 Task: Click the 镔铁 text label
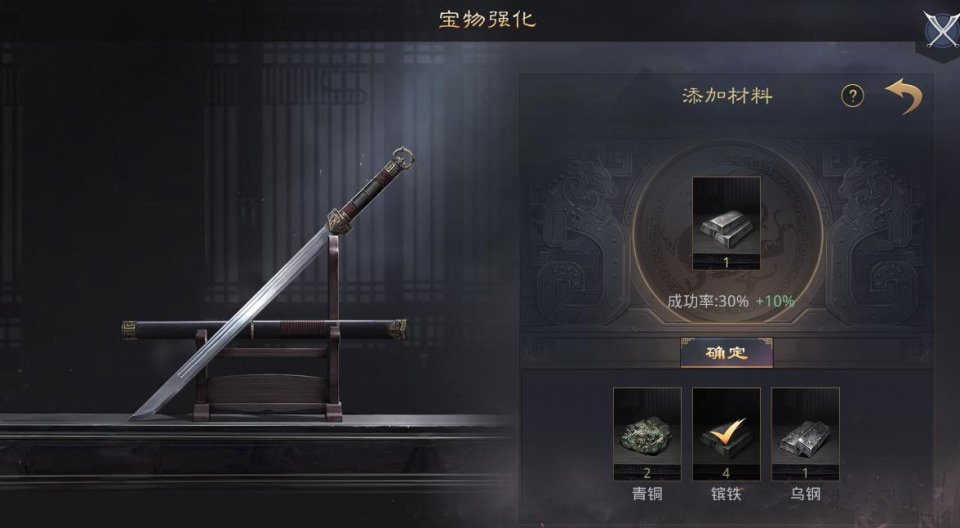point(727,494)
